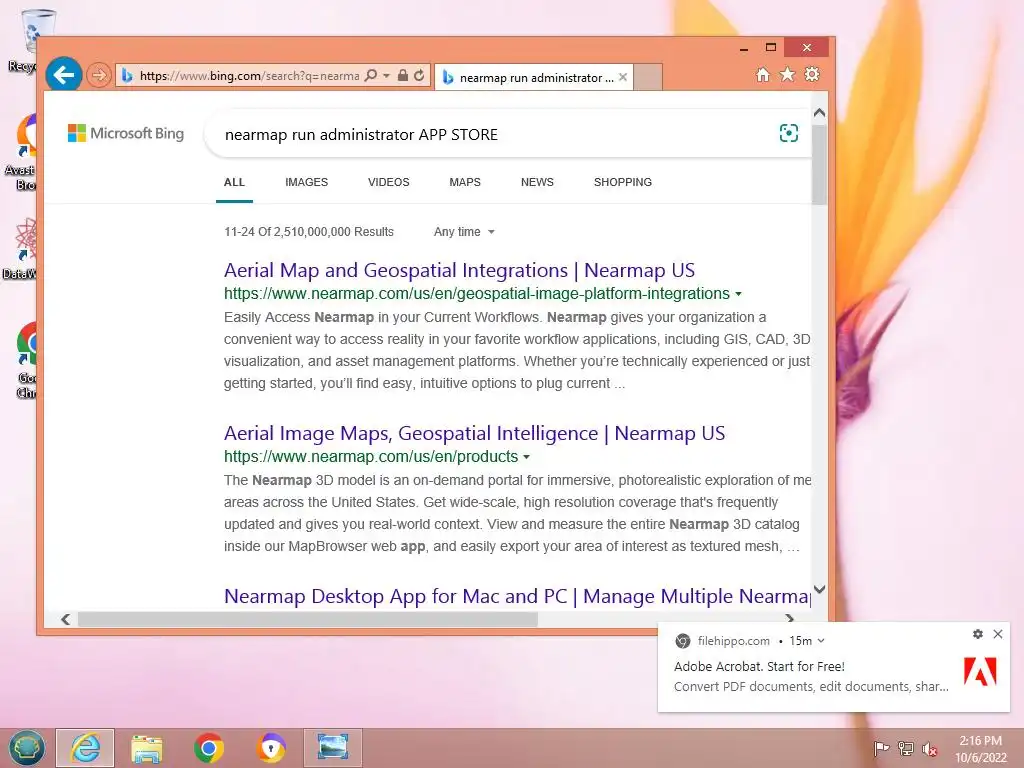Click Internet Explorer taskbar icon
1024x768 pixels.
[x=85, y=748]
